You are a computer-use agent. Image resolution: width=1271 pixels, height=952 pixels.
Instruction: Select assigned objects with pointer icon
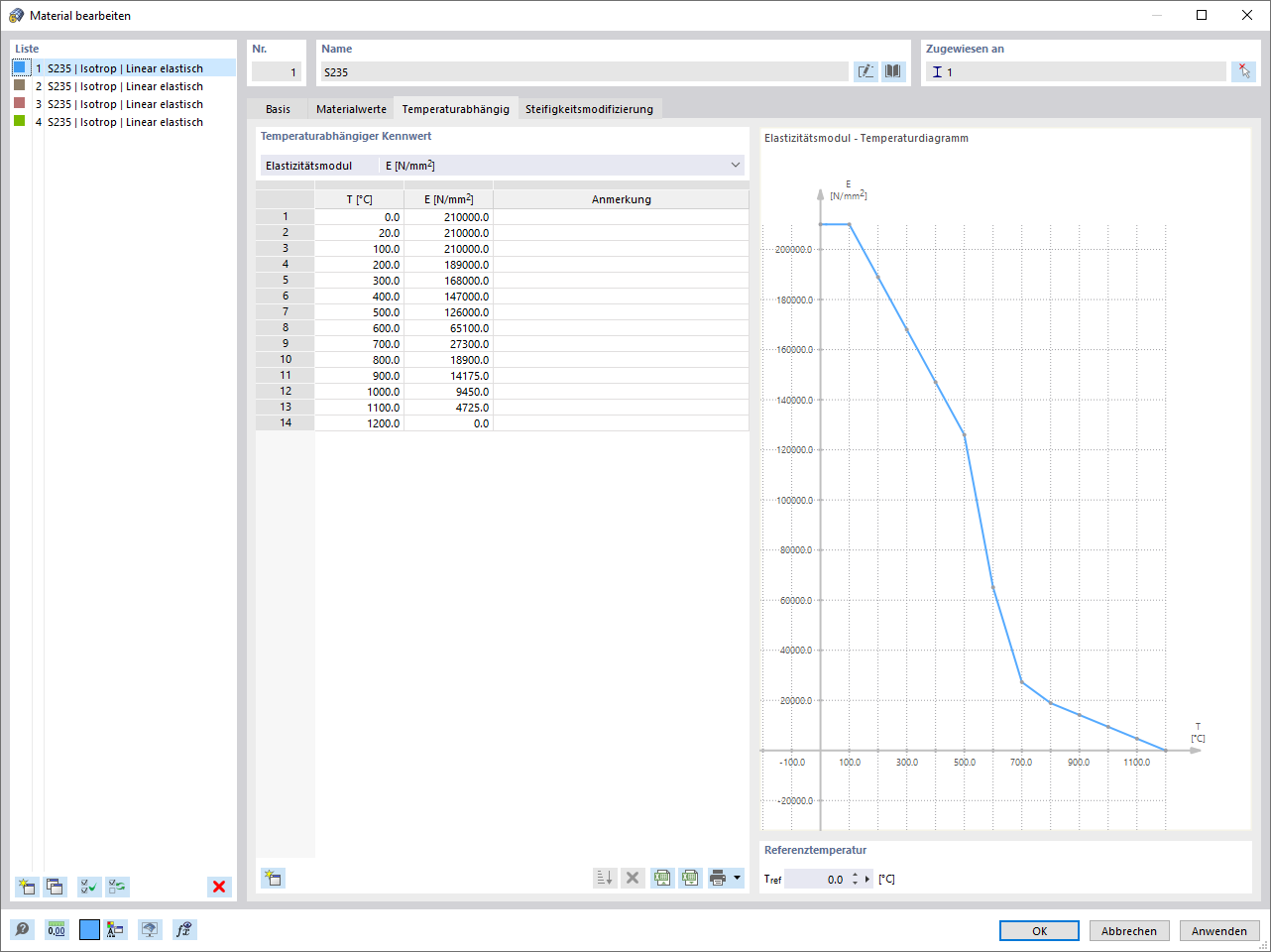coord(1244,71)
